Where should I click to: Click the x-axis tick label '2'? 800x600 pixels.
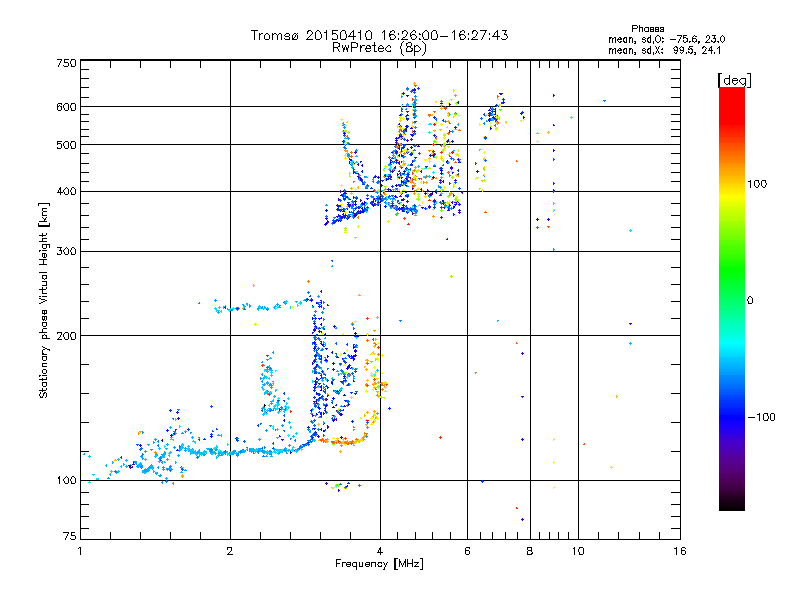[230, 551]
